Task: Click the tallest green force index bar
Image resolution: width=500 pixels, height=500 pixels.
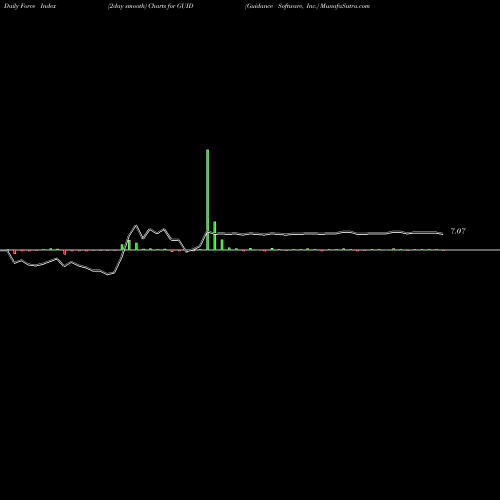Action: pos(208,199)
